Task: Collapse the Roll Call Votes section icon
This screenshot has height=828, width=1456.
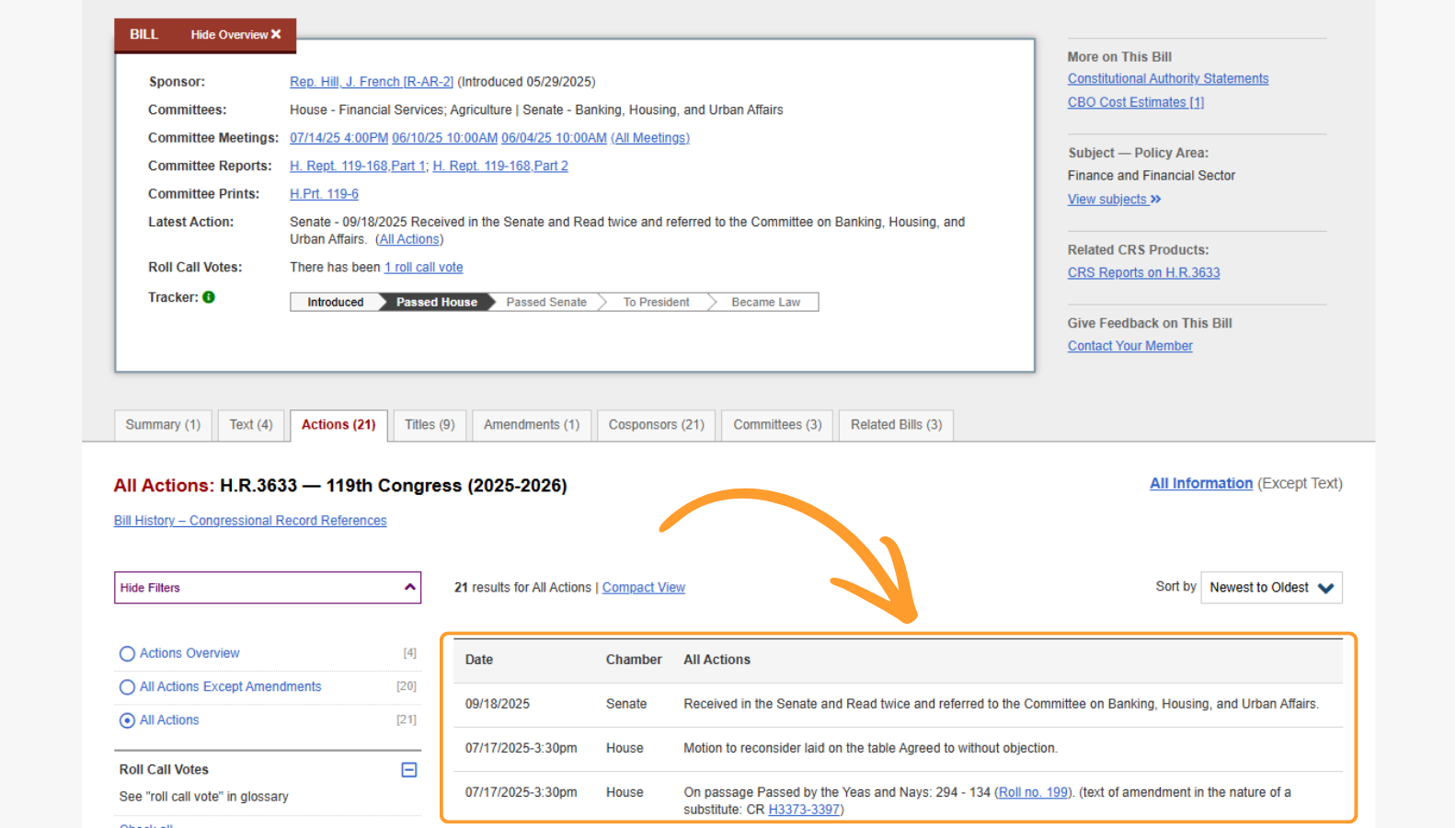Action: (x=409, y=769)
